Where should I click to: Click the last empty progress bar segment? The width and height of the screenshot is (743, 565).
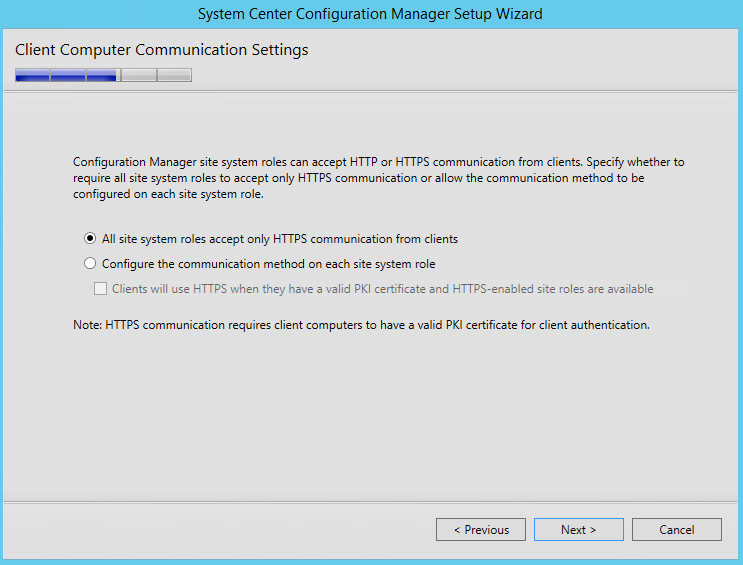point(174,75)
